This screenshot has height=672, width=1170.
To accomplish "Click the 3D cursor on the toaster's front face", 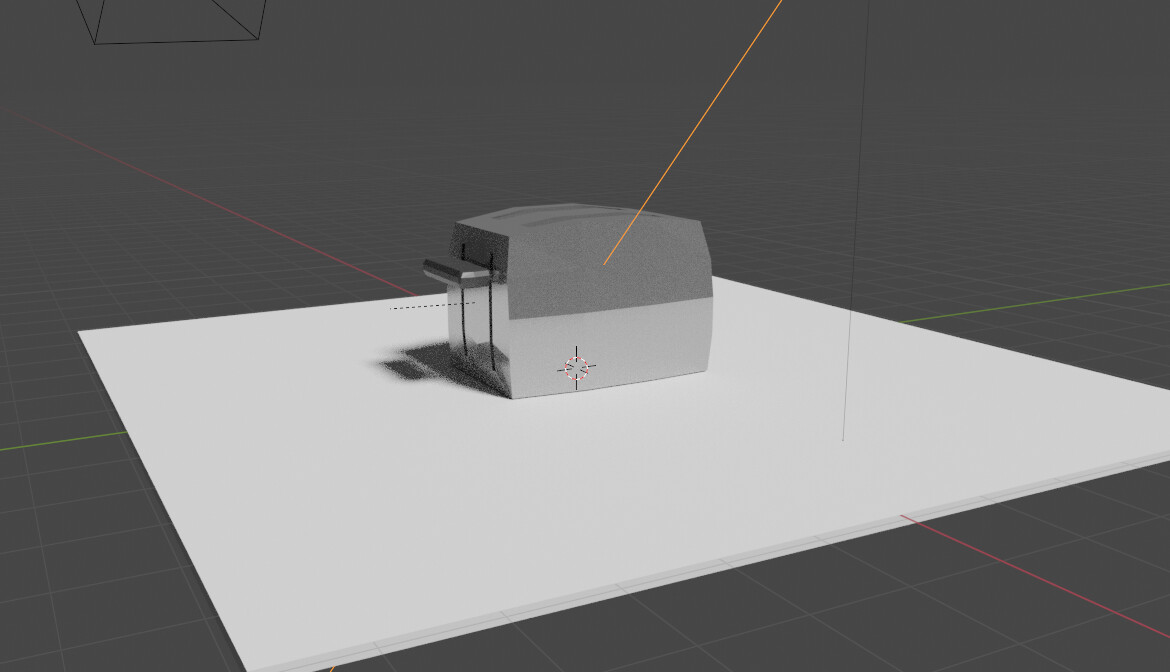I will click(x=576, y=366).
